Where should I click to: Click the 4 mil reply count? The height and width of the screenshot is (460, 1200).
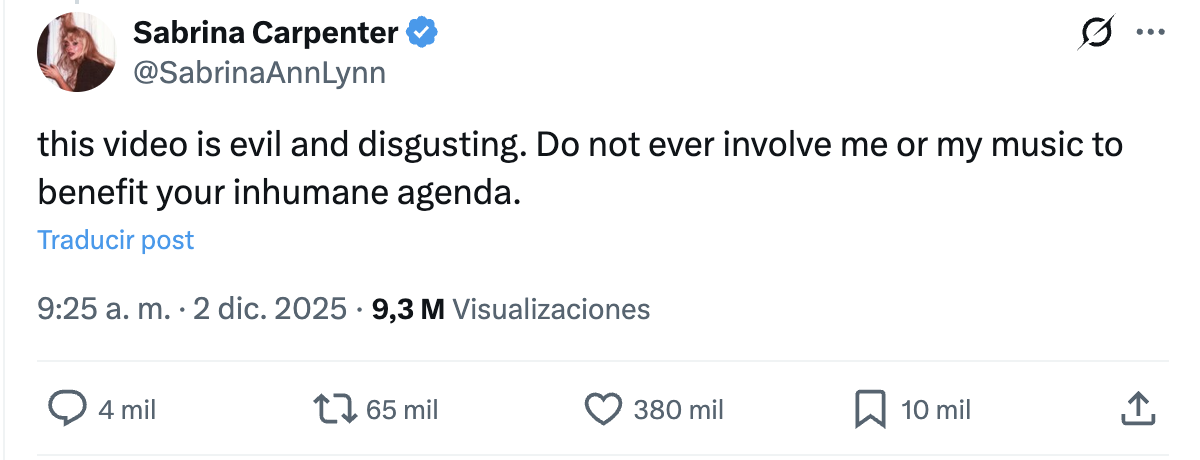(128, 410)
